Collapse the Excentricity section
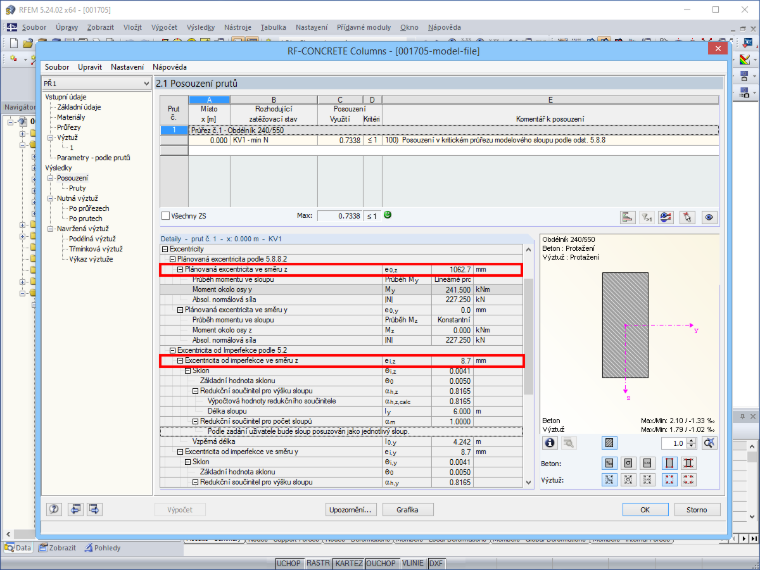 click(x=165, y=249)
